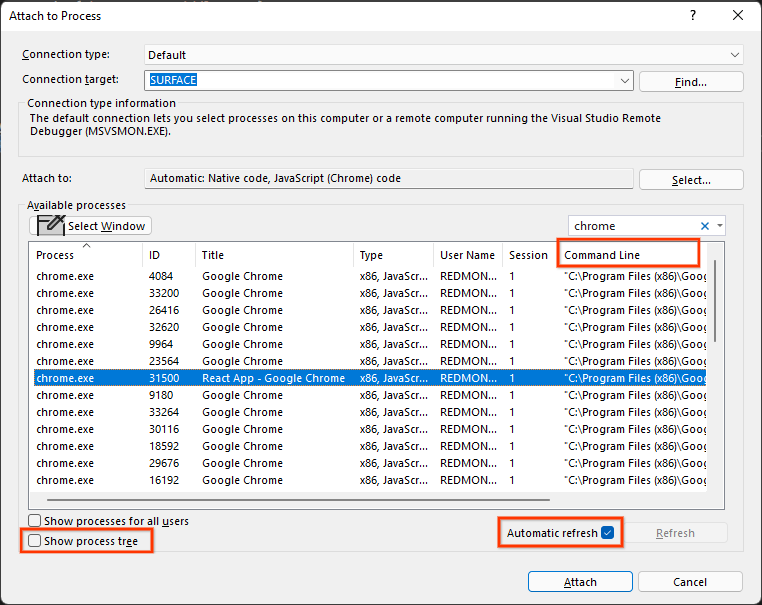The image size is (762, 605).
Task: Click the Attach to code types field
Action: point(389,178)
